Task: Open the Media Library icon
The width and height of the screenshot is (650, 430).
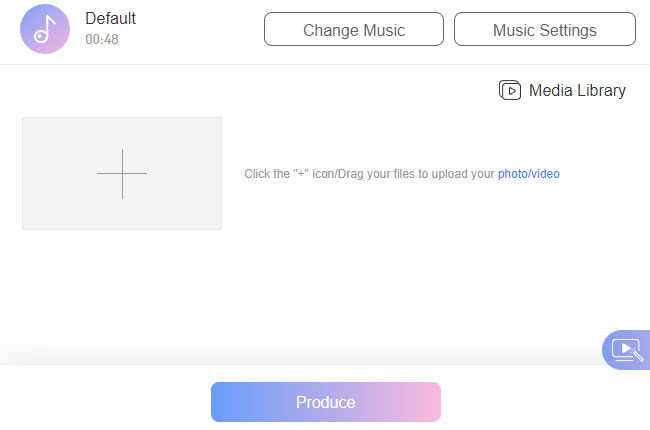Action: coord(510,91)
